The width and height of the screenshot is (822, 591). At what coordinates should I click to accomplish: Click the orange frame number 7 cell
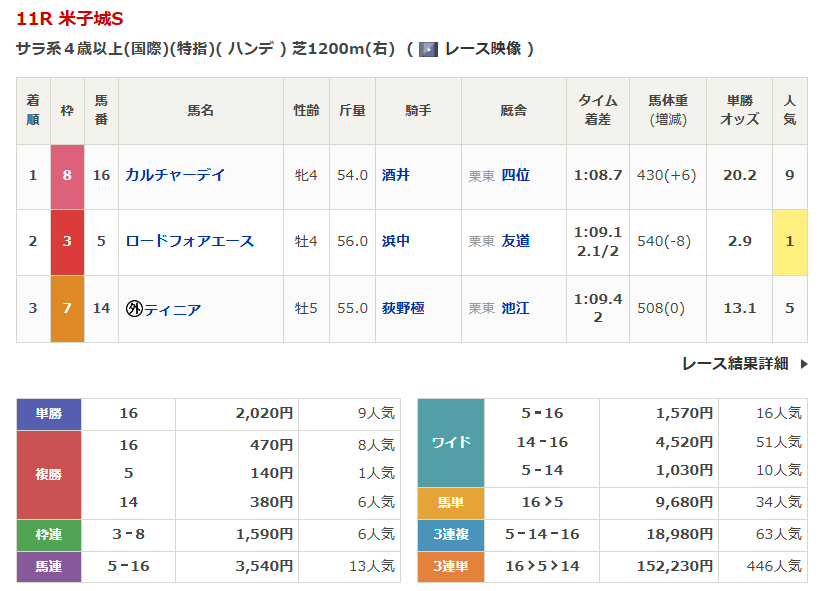(67, 308)
